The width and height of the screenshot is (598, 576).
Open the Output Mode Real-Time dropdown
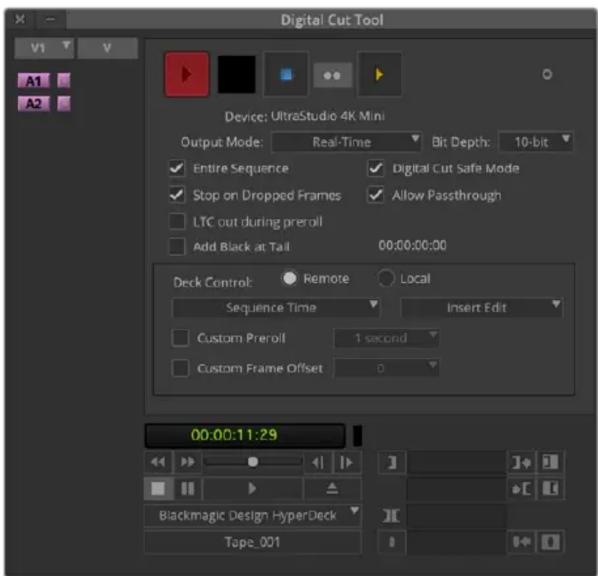[346, 142]
